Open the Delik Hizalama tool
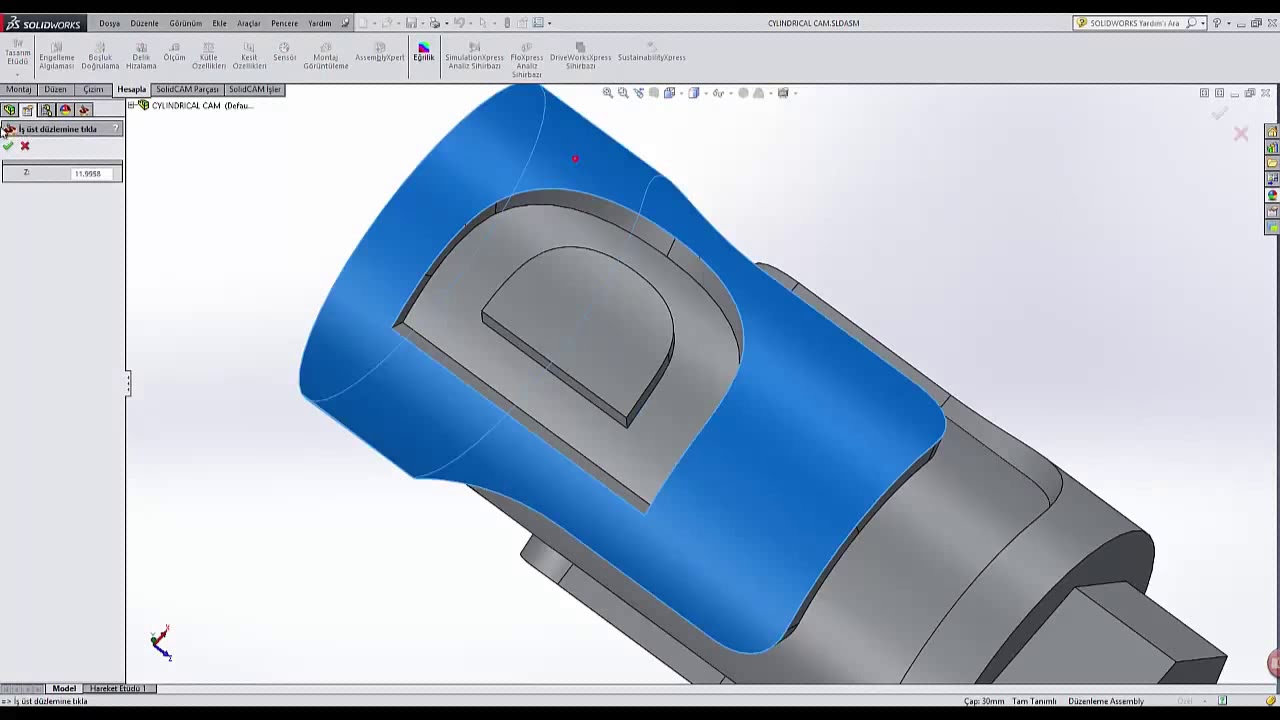 (141, 56)
